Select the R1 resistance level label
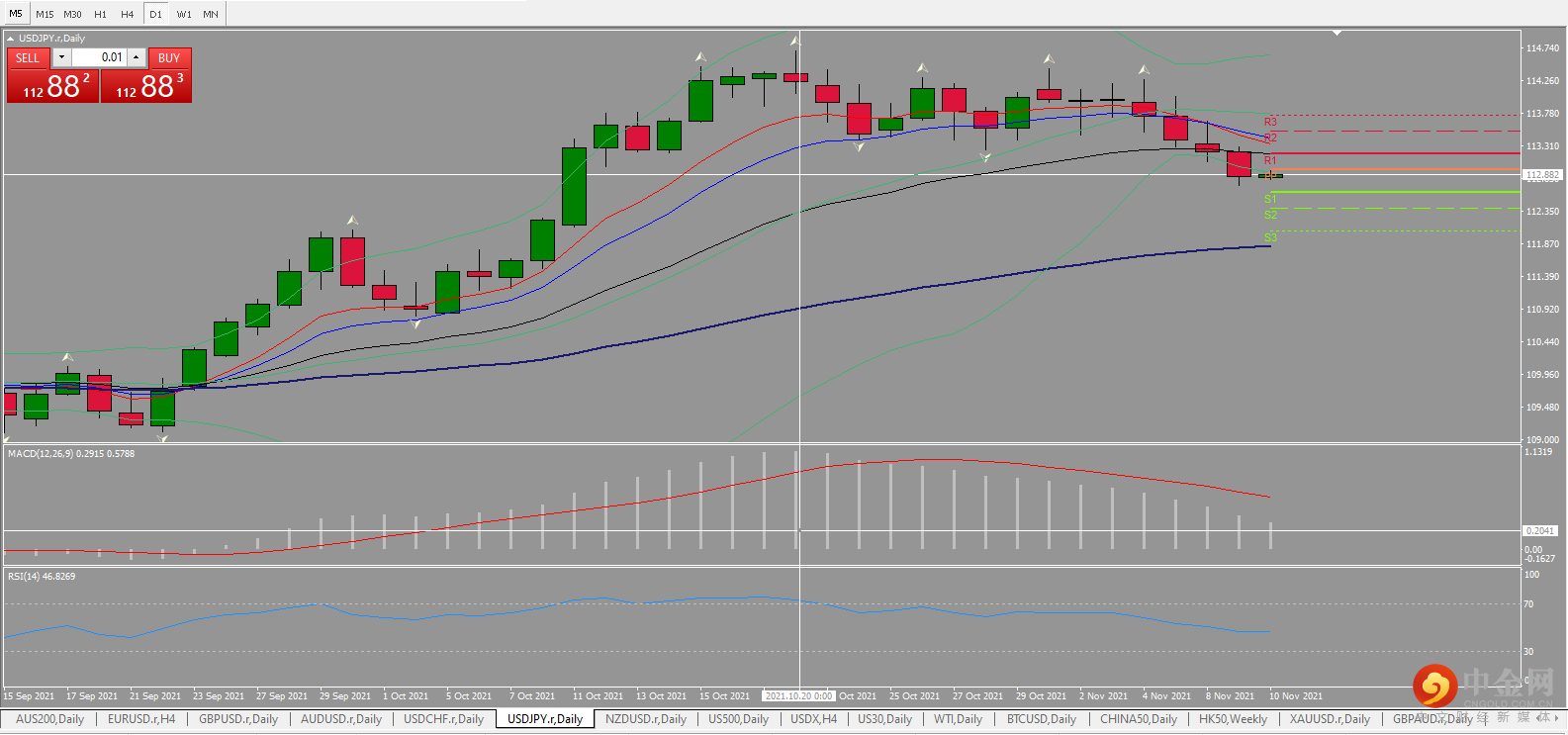 1270,160
